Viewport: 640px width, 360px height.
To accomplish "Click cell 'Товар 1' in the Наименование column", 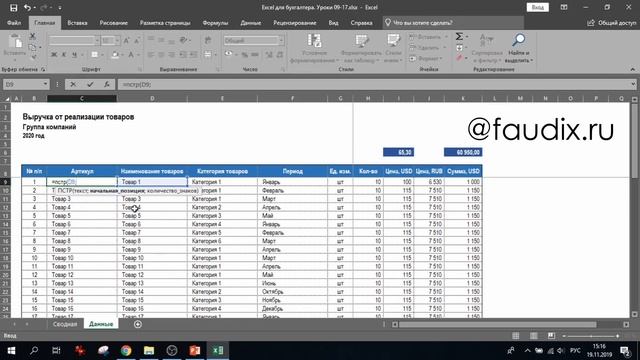I will pyautogui.click(x=153, y=182).
